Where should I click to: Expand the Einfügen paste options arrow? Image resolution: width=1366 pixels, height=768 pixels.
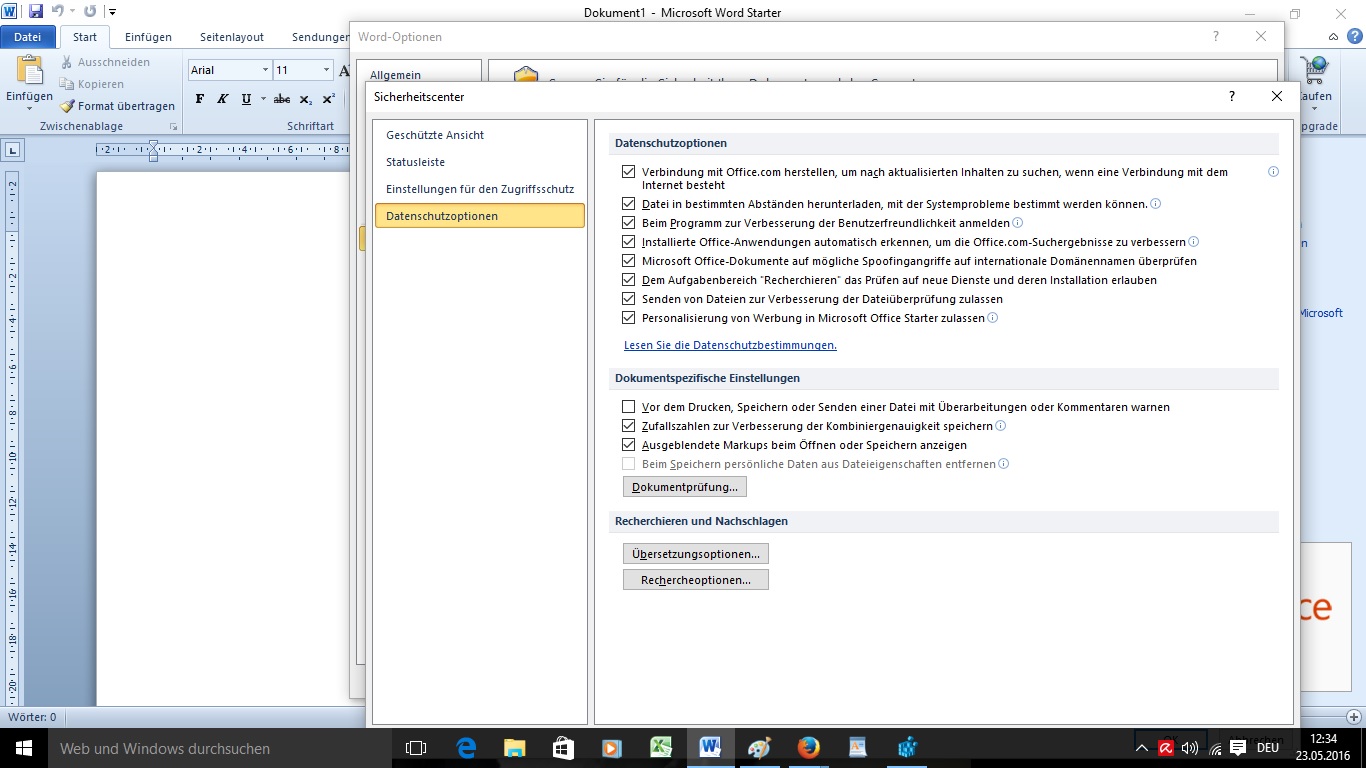(30, 109)
